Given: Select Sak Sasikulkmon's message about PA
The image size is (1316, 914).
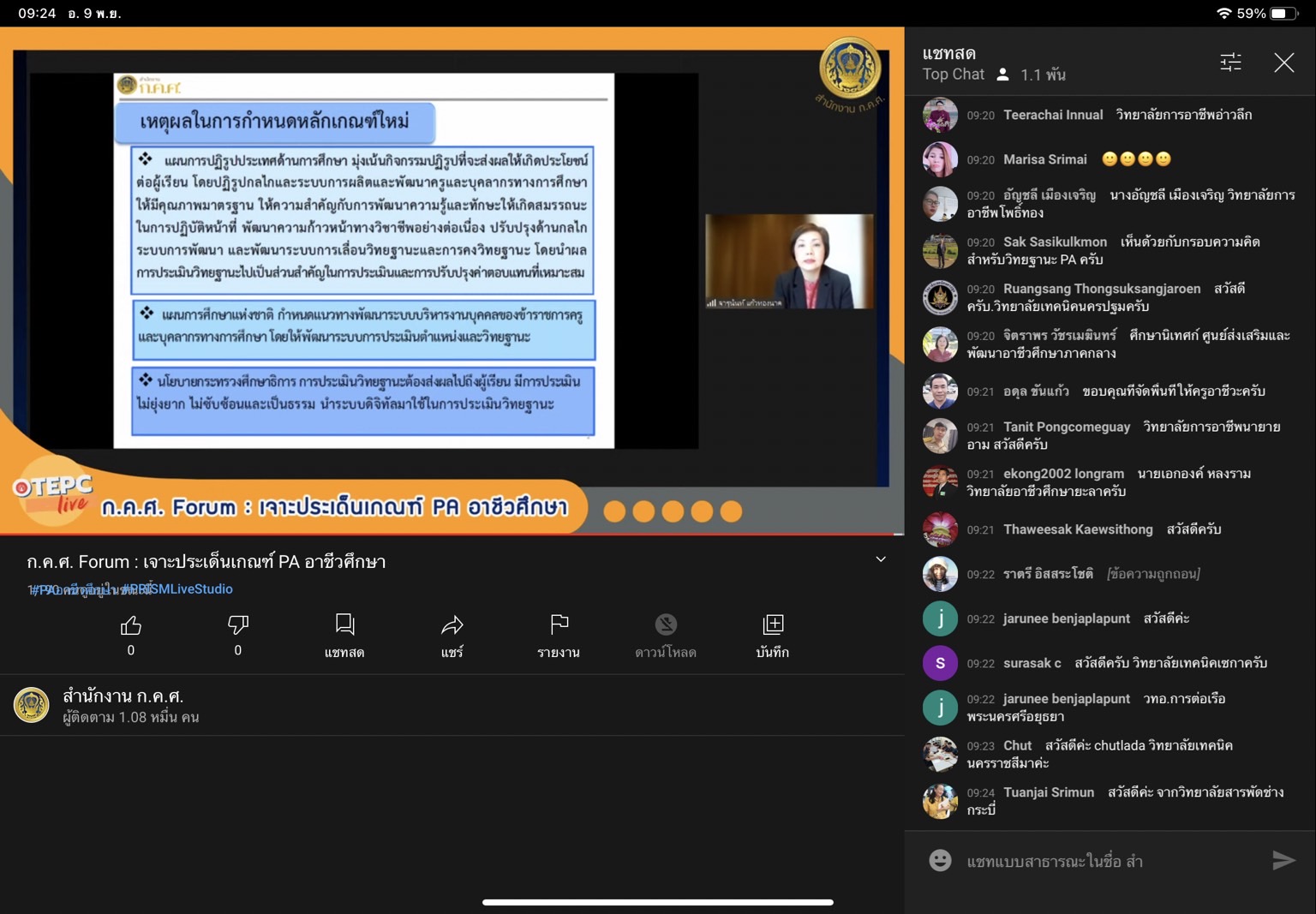Looking at the screenshot, I should 1110,251.
